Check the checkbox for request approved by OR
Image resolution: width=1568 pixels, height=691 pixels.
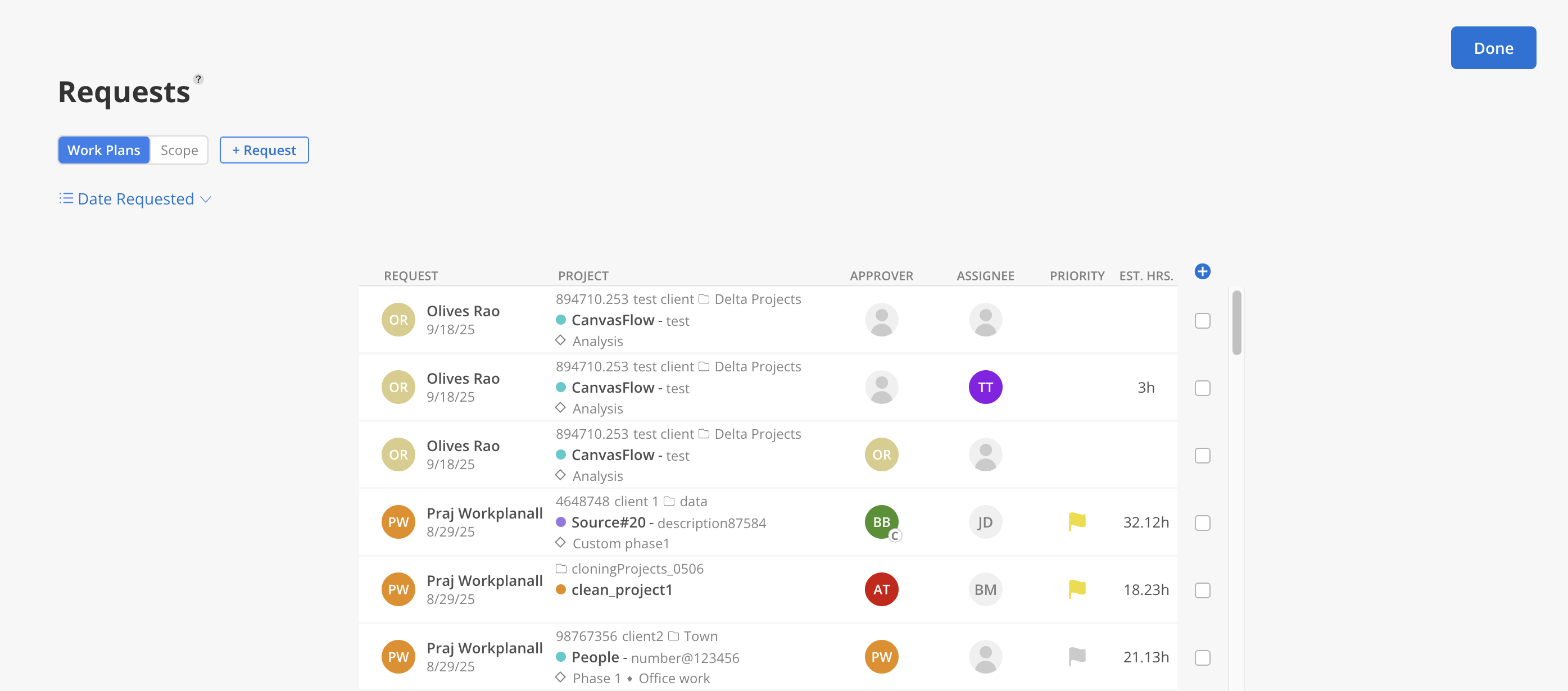1202,456
